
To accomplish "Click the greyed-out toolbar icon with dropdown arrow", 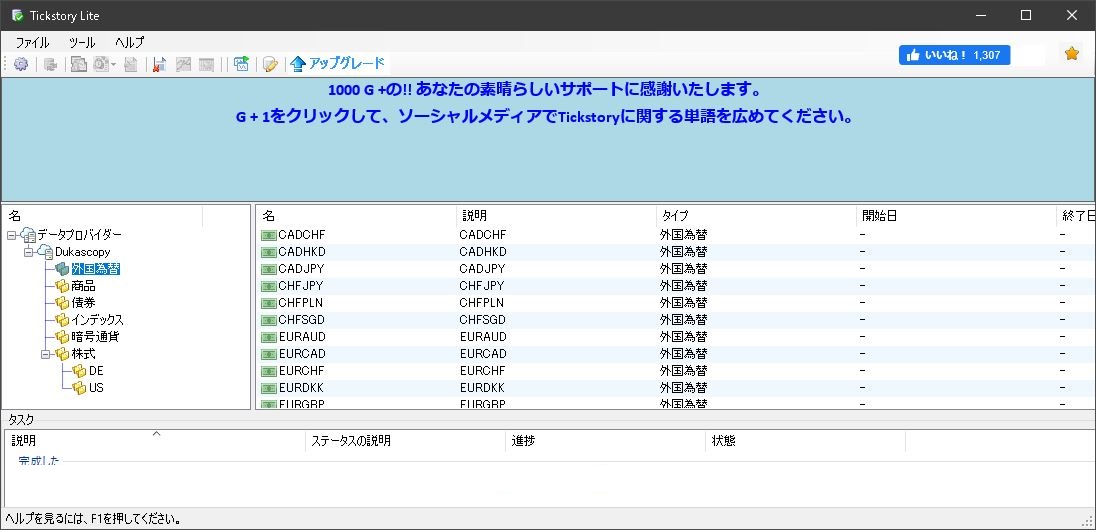I will [x=101, y=64].
